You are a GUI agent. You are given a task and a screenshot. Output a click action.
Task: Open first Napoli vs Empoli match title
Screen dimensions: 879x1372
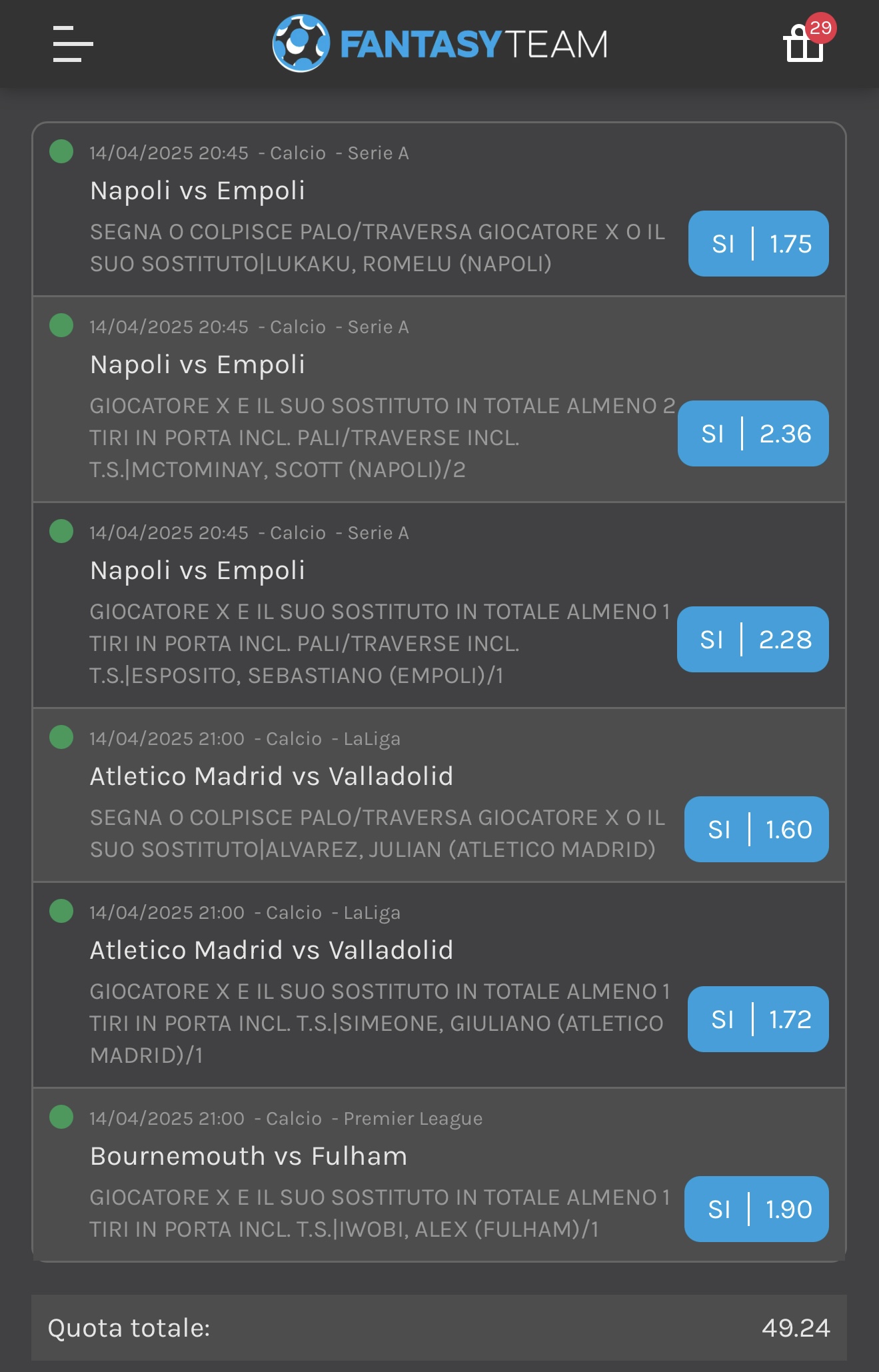tap(197, 191)
